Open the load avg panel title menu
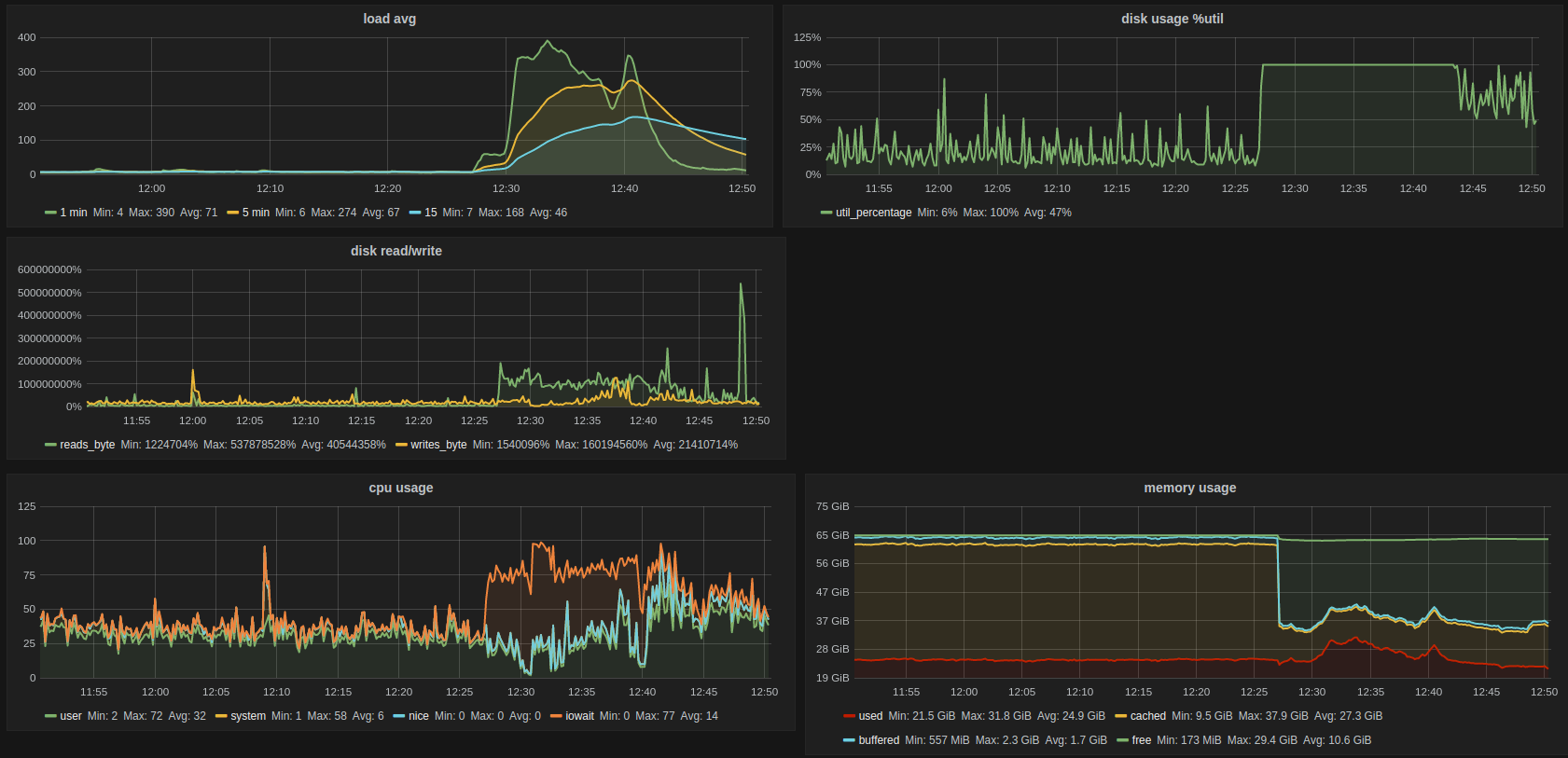 click(x=389, y=19)
